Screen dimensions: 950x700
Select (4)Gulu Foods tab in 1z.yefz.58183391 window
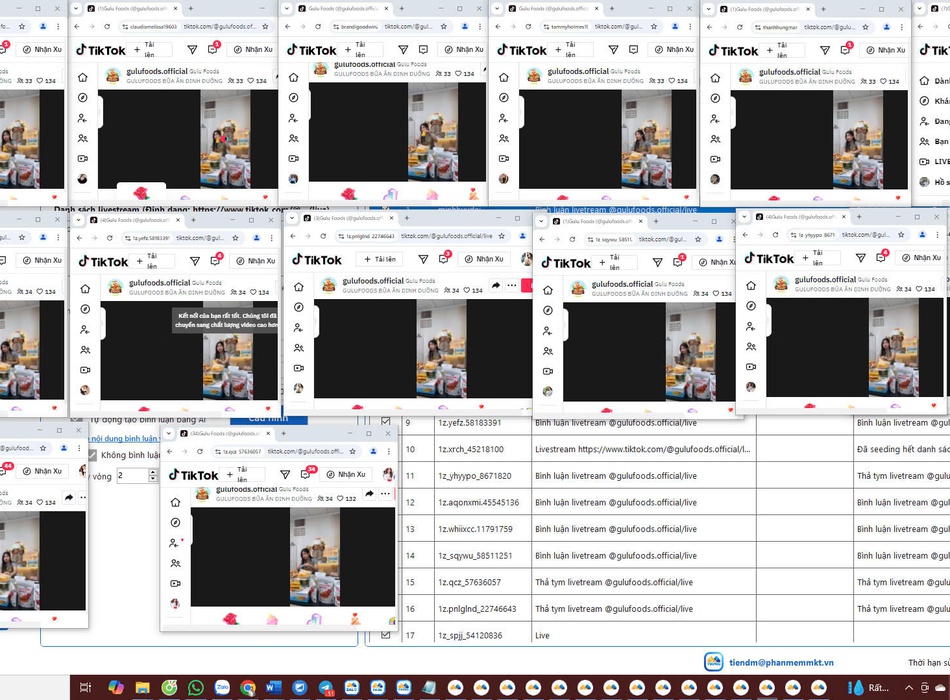pos(135,220)
